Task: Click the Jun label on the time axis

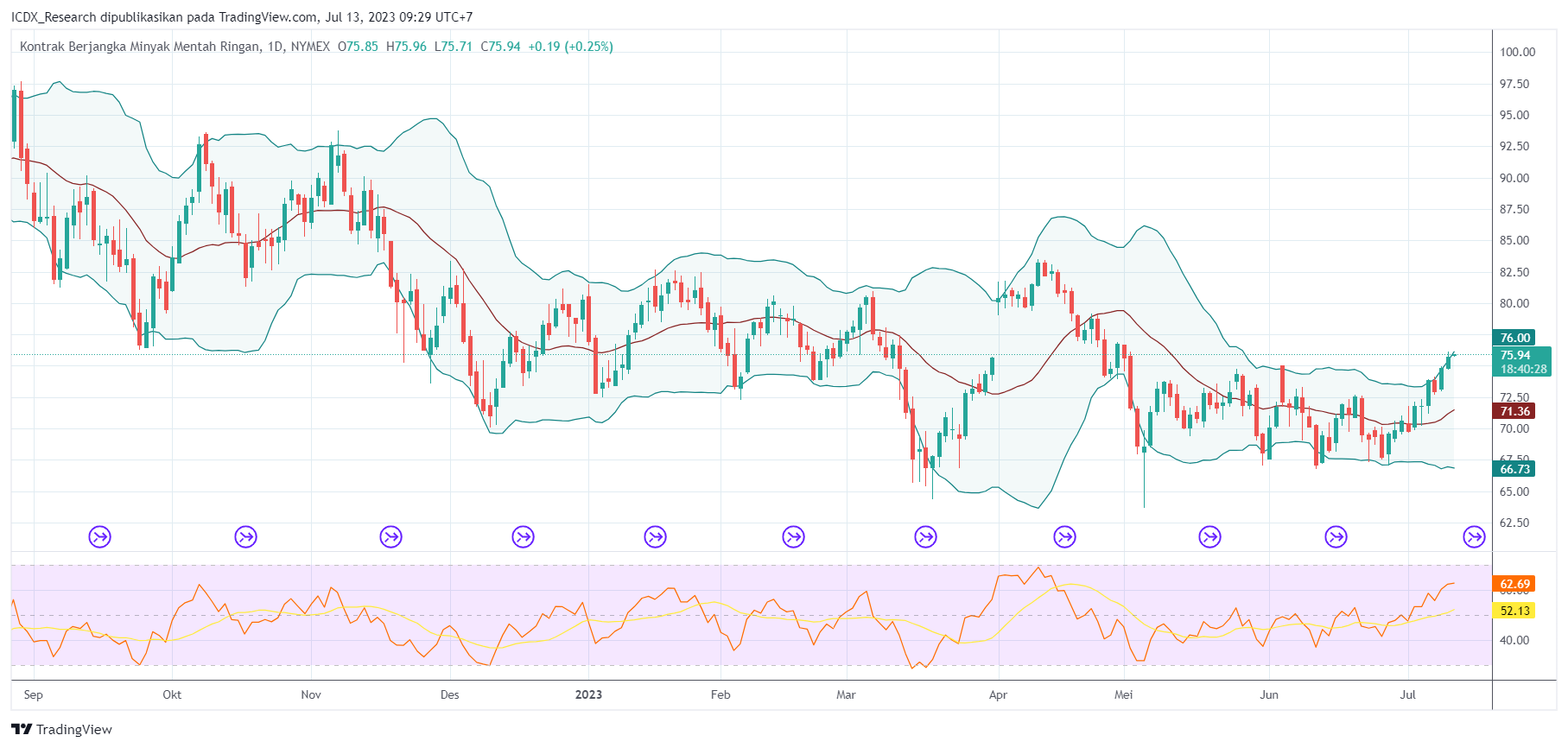Action: tap(1269, 694)
